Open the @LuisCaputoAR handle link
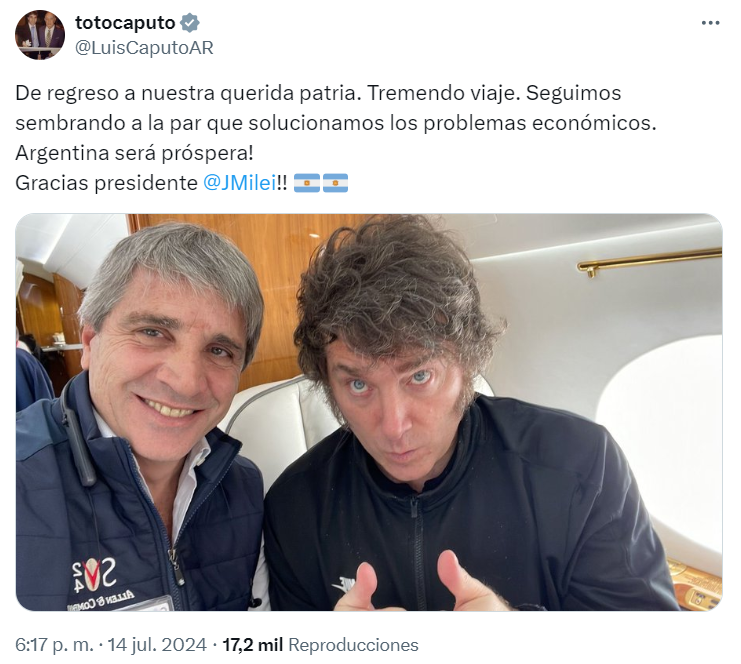The width and height of the screenshot is (741, 664). [x=144, y=48]
